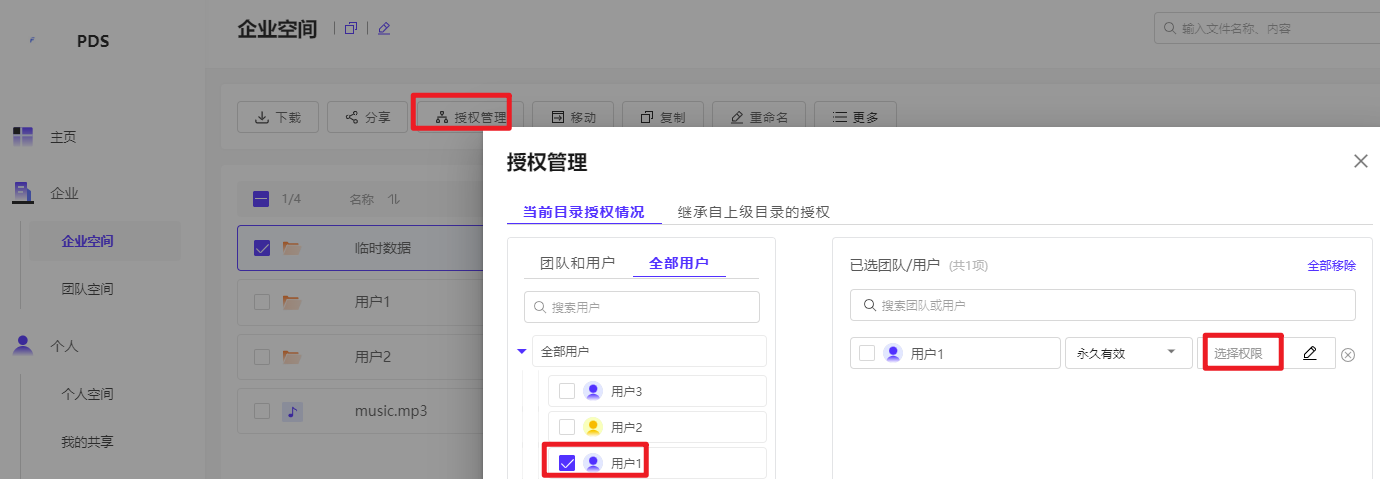
Task: Click the folder icon of 用户1 row
Action: 292,301
